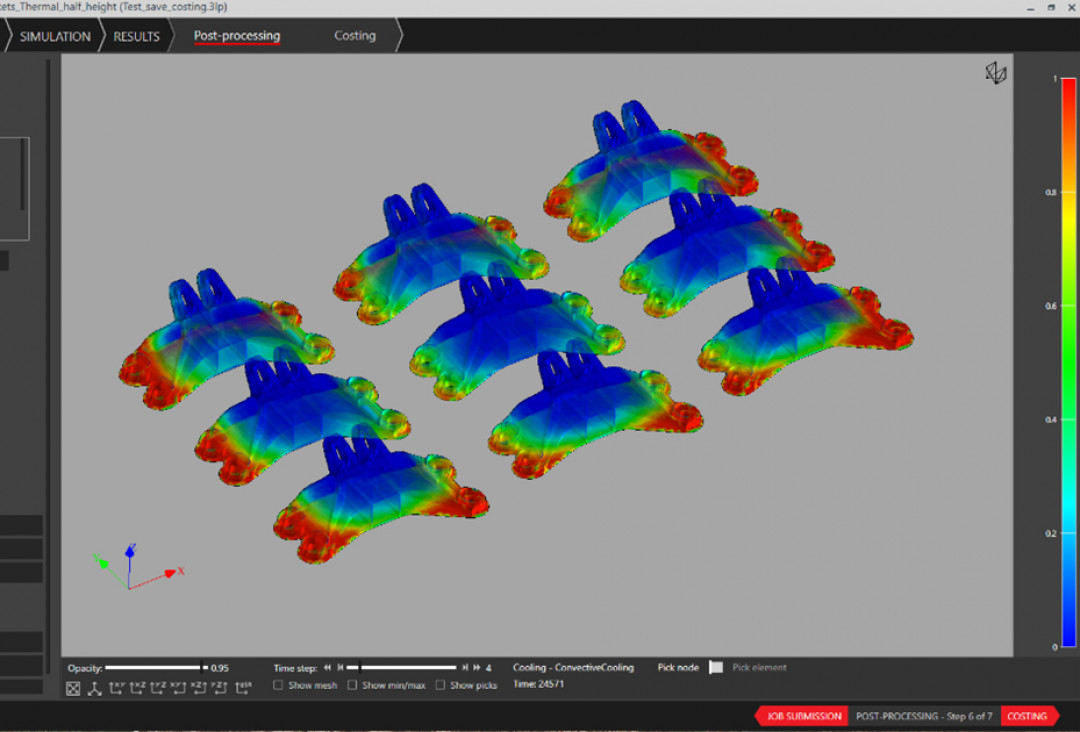
Task: Click the leftmost XY view preset icon
Action: tap(117, 687)
